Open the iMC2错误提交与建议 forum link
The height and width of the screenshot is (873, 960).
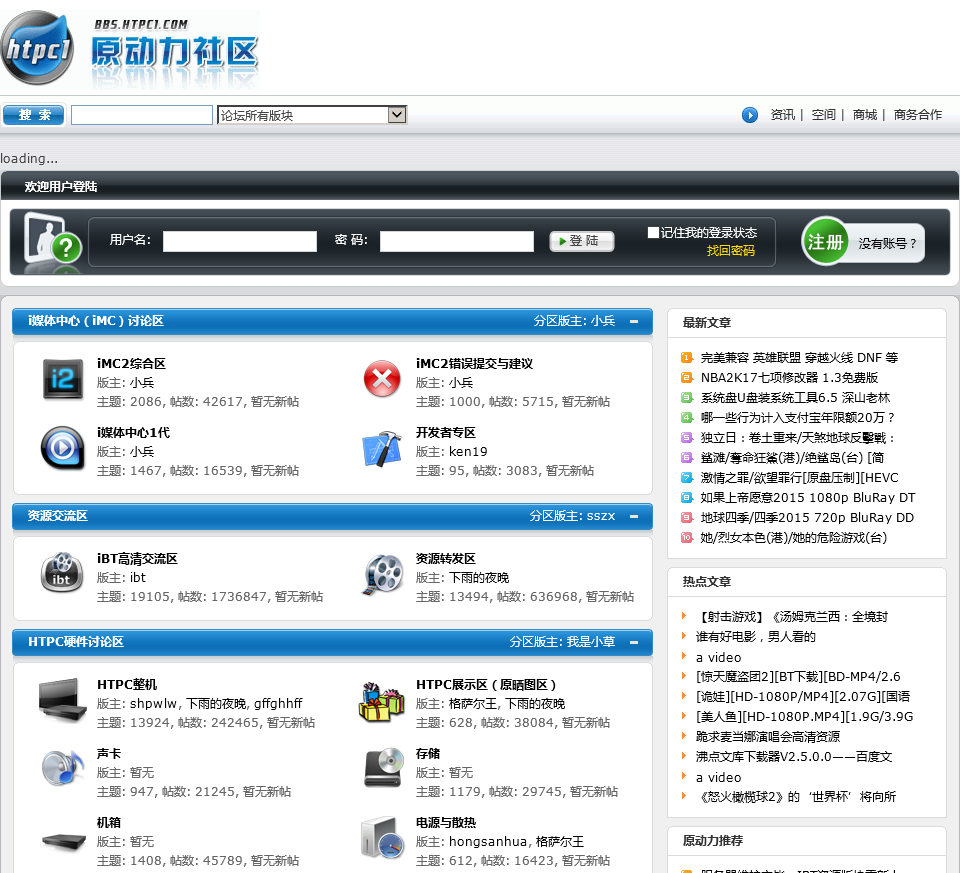[x=474, y=364]
